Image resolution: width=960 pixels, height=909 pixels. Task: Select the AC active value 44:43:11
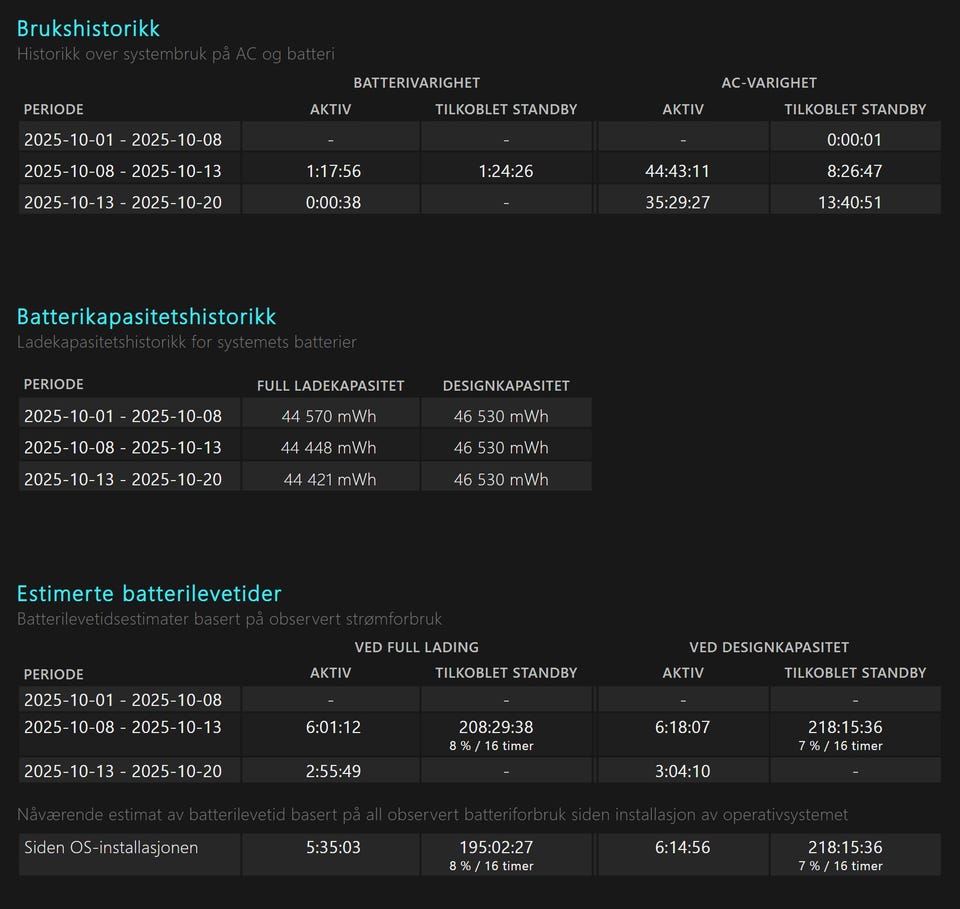tap(677, 171)
